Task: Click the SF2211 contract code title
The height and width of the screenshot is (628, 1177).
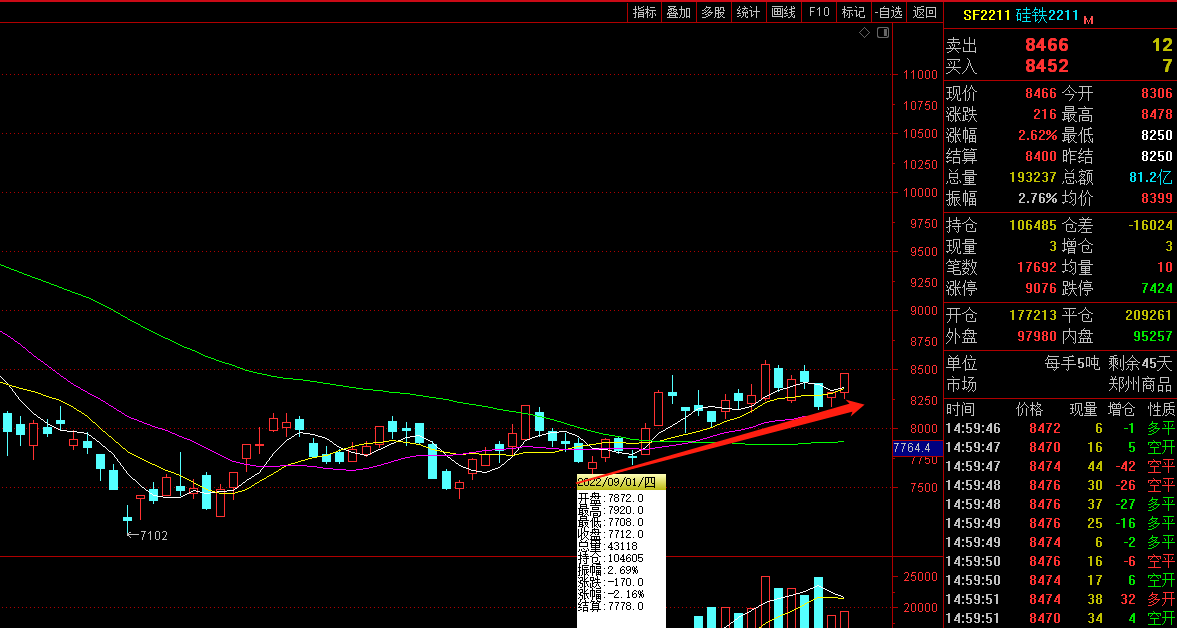Action: coord(986,15)
